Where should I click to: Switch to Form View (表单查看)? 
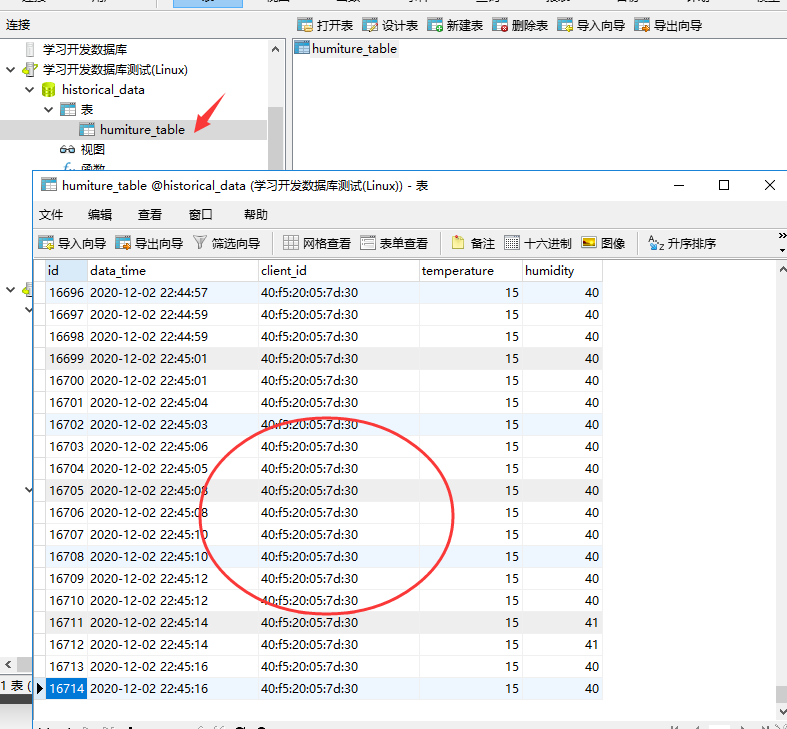pyautogui.click(x=394, y=243)
